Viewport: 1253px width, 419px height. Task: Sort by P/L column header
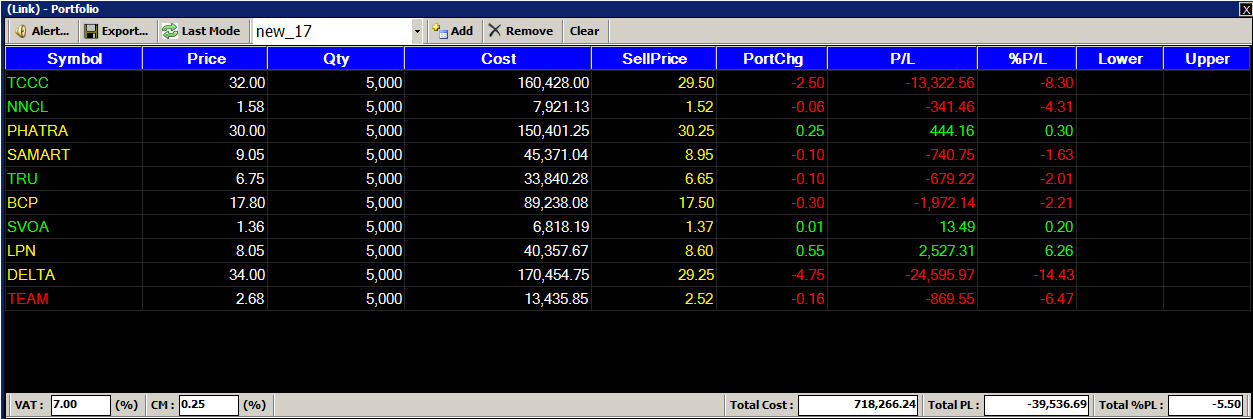point(902,58)
